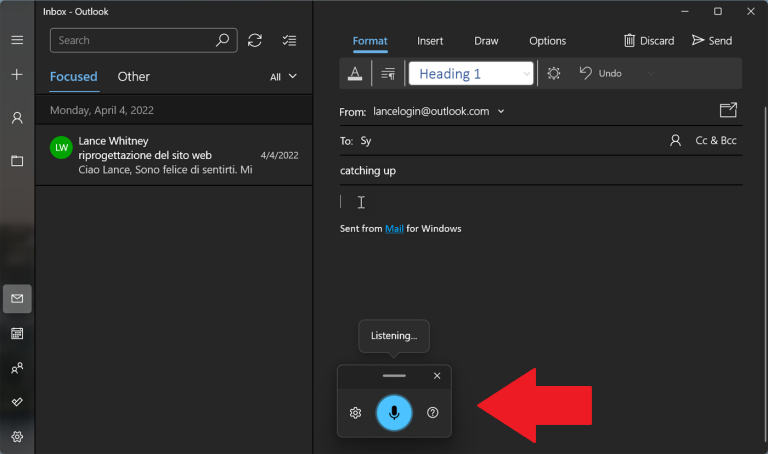The image size is (768, 454).
Task: Switch to the Insert tab
Action: point(430,41)
